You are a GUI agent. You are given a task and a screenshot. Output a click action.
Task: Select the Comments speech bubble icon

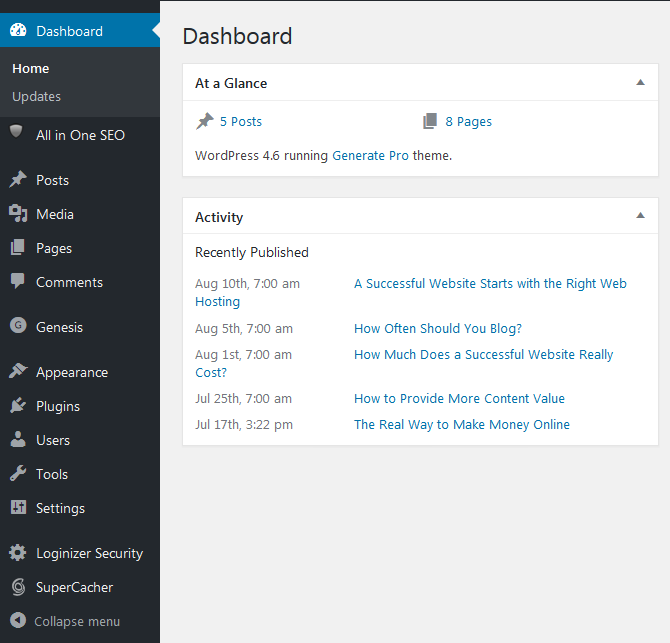tap(18, 281)
